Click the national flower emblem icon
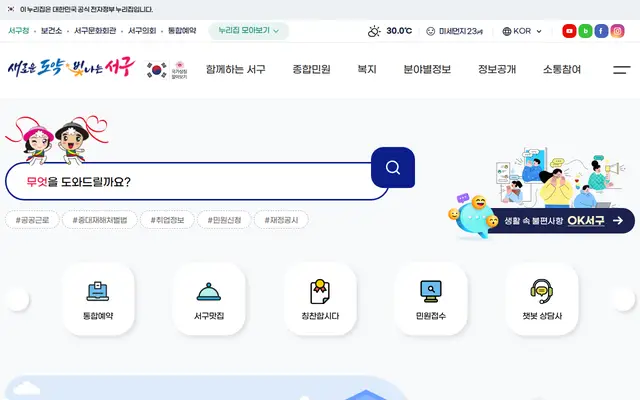 click(179, 70)
